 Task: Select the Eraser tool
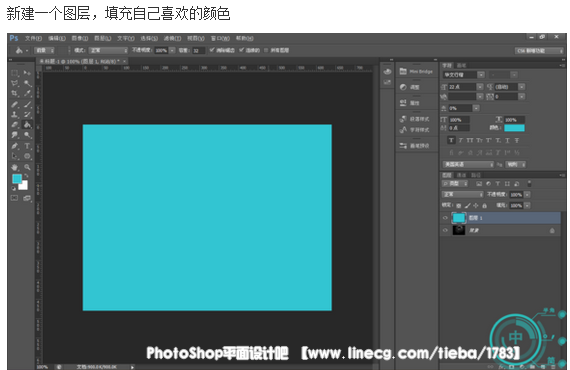[x=15, y=125]
